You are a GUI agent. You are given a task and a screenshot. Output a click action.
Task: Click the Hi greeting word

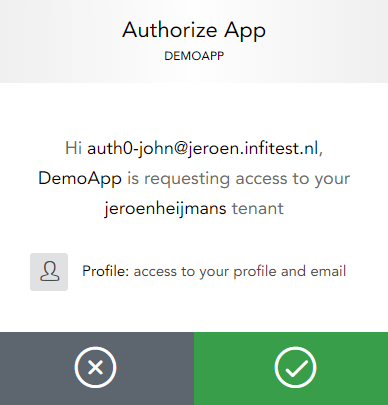pos(73,148)
